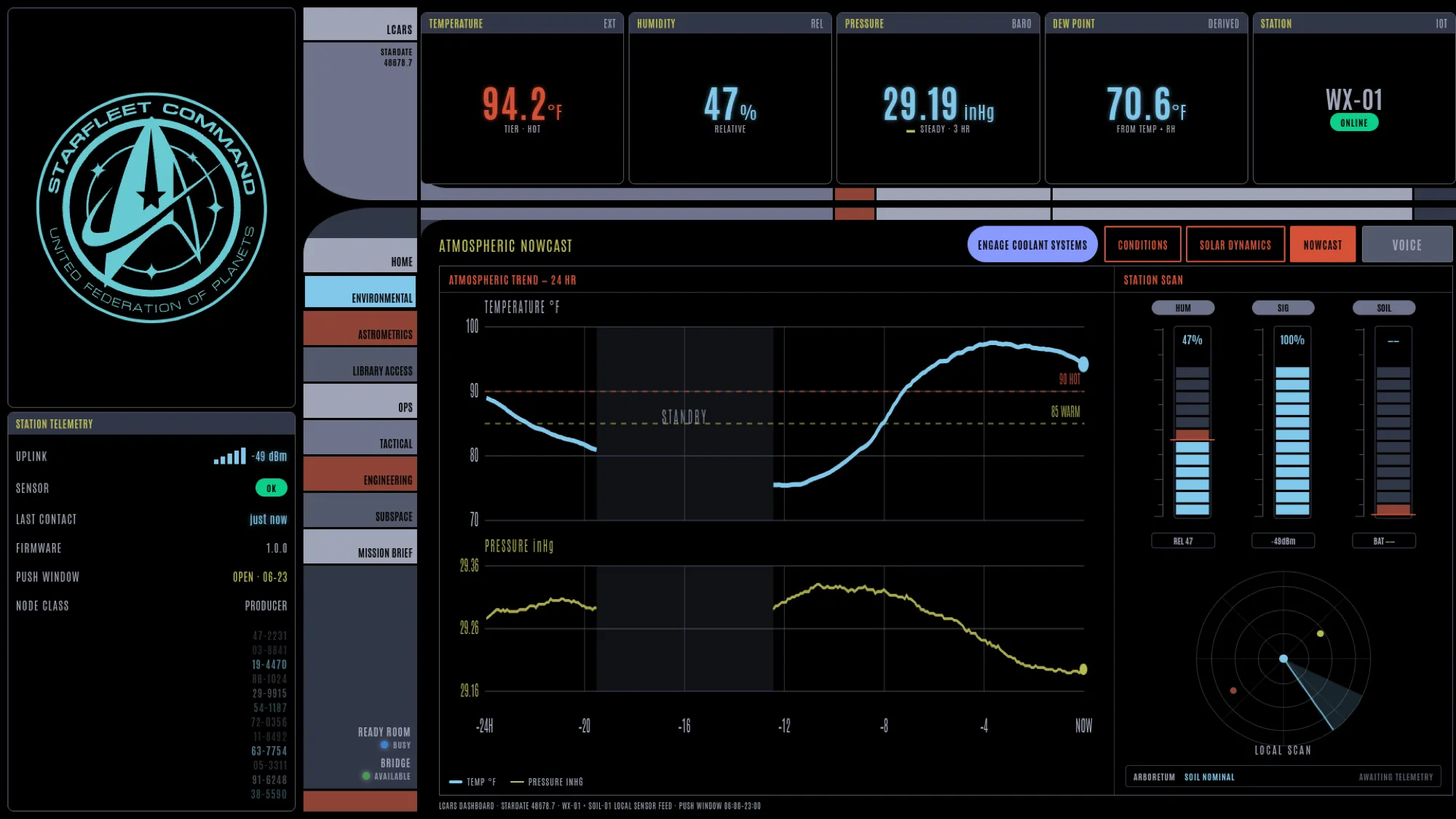Go to Library Access
Screen dimensions: 1456x819
coord(360,365)
